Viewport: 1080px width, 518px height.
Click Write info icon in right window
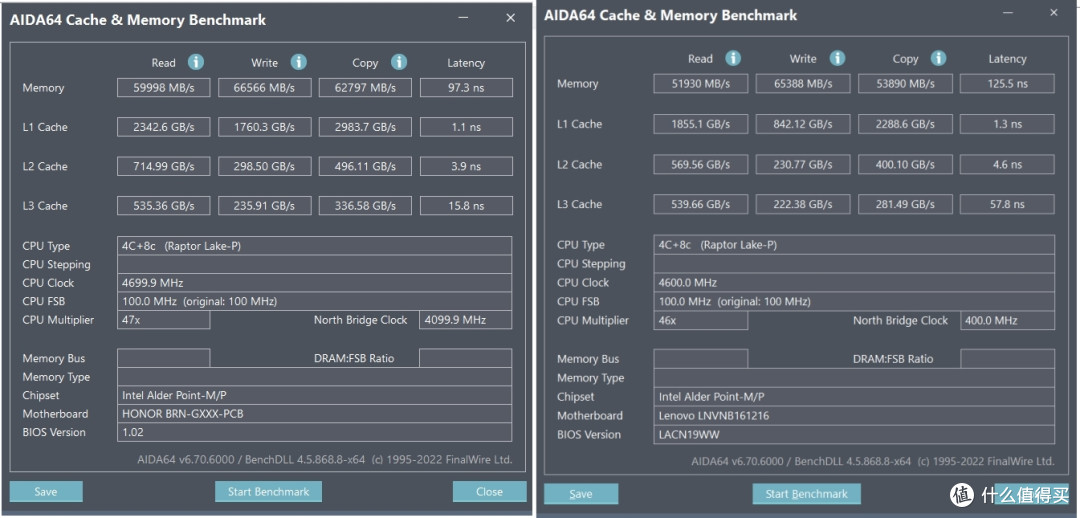pyautogui.click(x=836, y=59)
